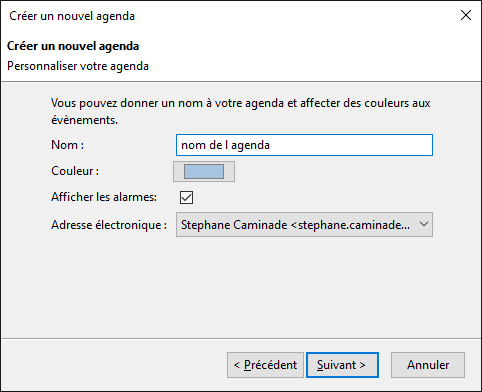Click the chevron arrow of the email combo box
Viewport: 482px width, 392px height.
(x=424, y=224)
